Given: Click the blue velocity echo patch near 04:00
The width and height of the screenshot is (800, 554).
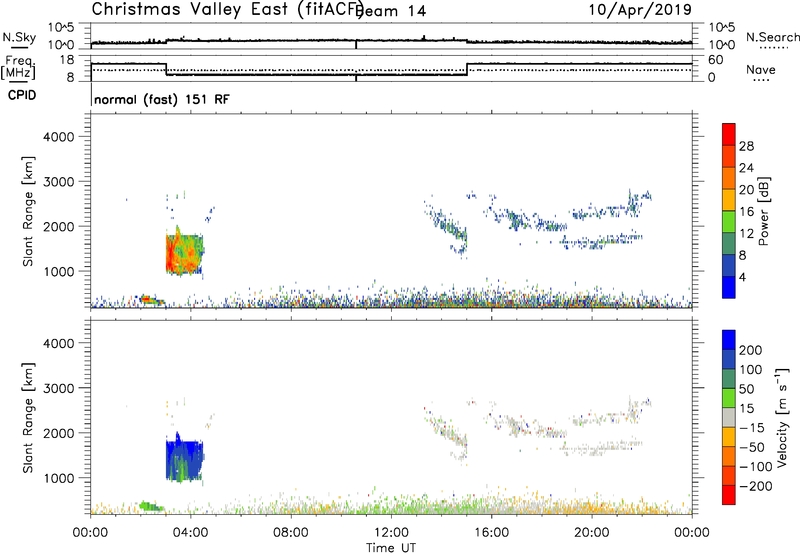Looking at the screenshot, I should coord(184,461).
